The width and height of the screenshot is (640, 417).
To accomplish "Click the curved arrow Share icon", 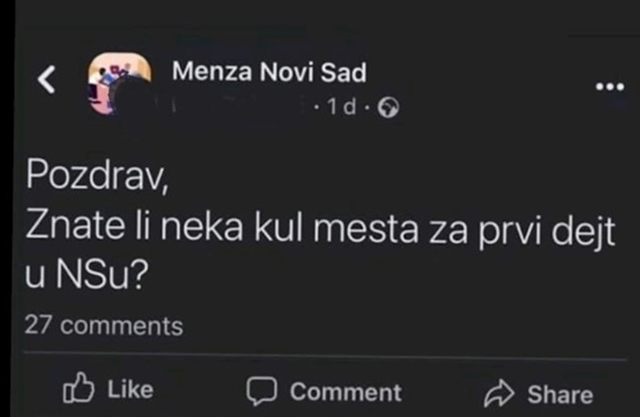I will [499, 393].
